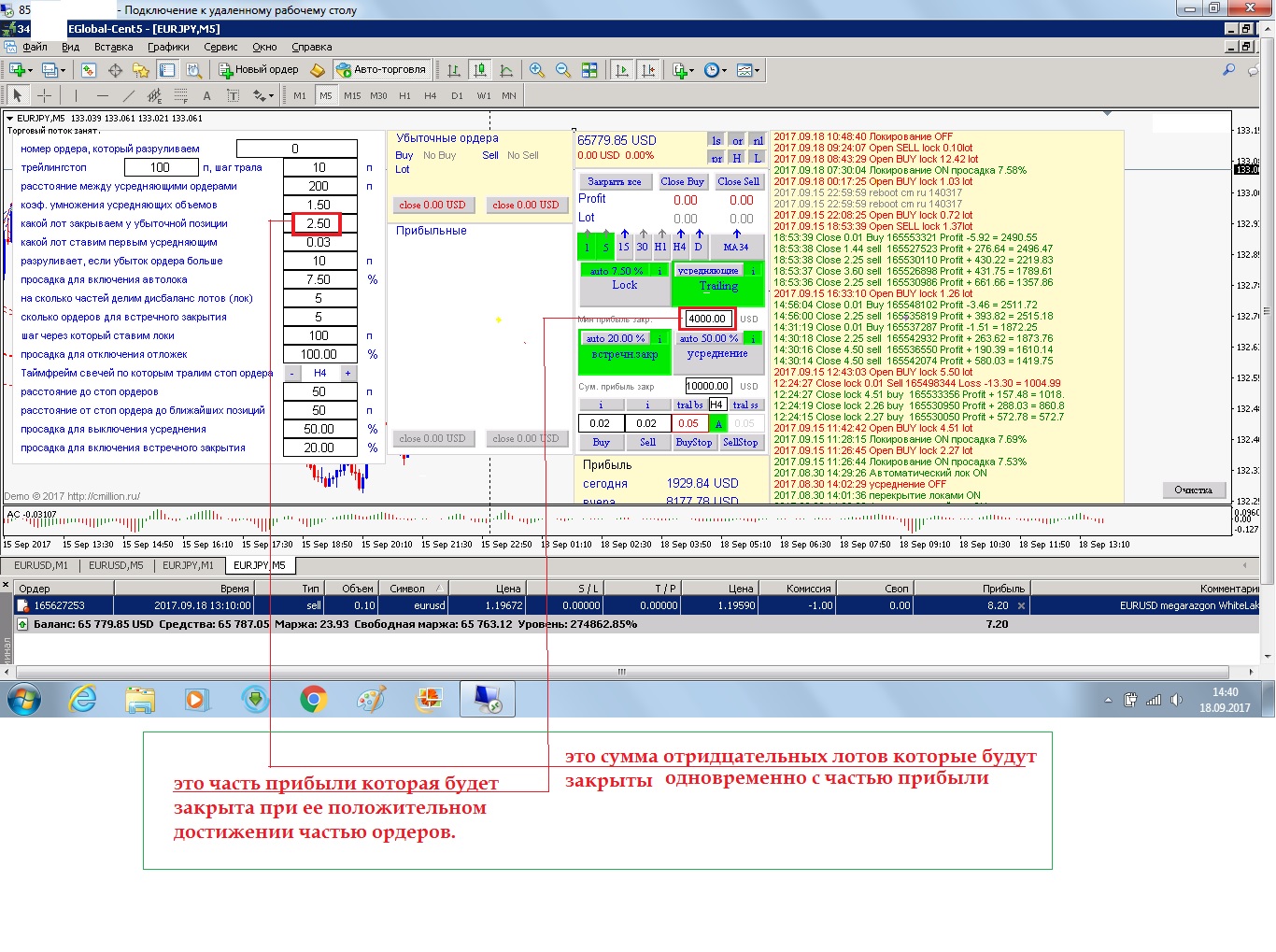Open the new chart dropdown arrow
The image size is (1276, 952).
click(30, 70)
